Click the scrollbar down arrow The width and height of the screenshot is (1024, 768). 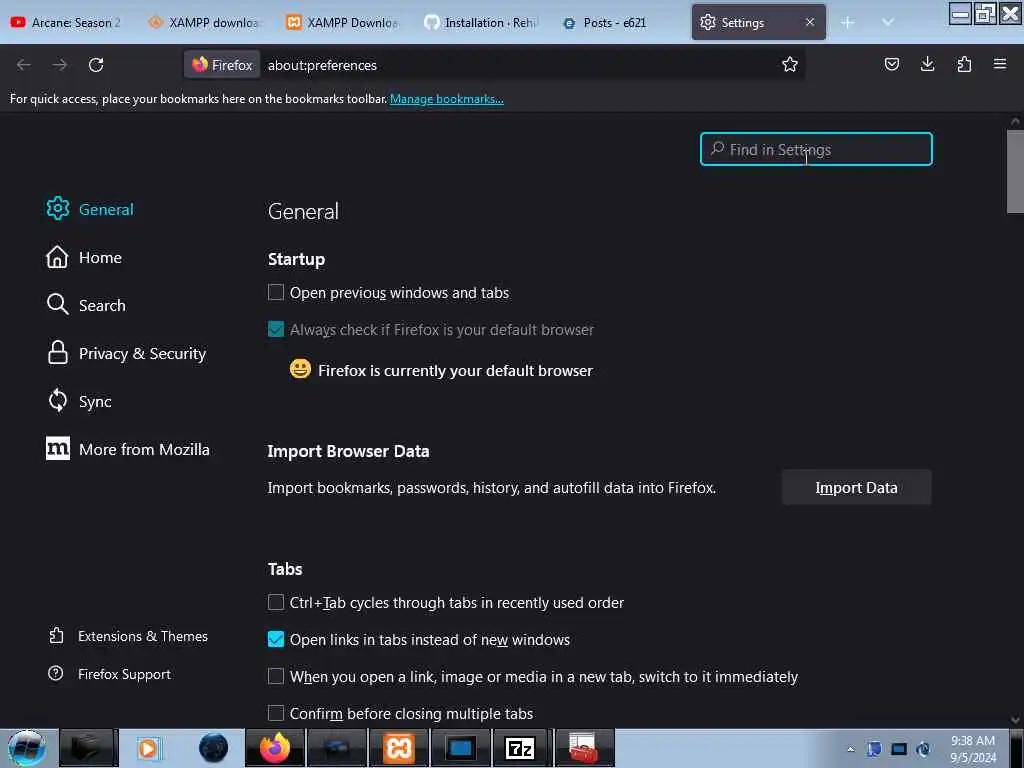1015,720
